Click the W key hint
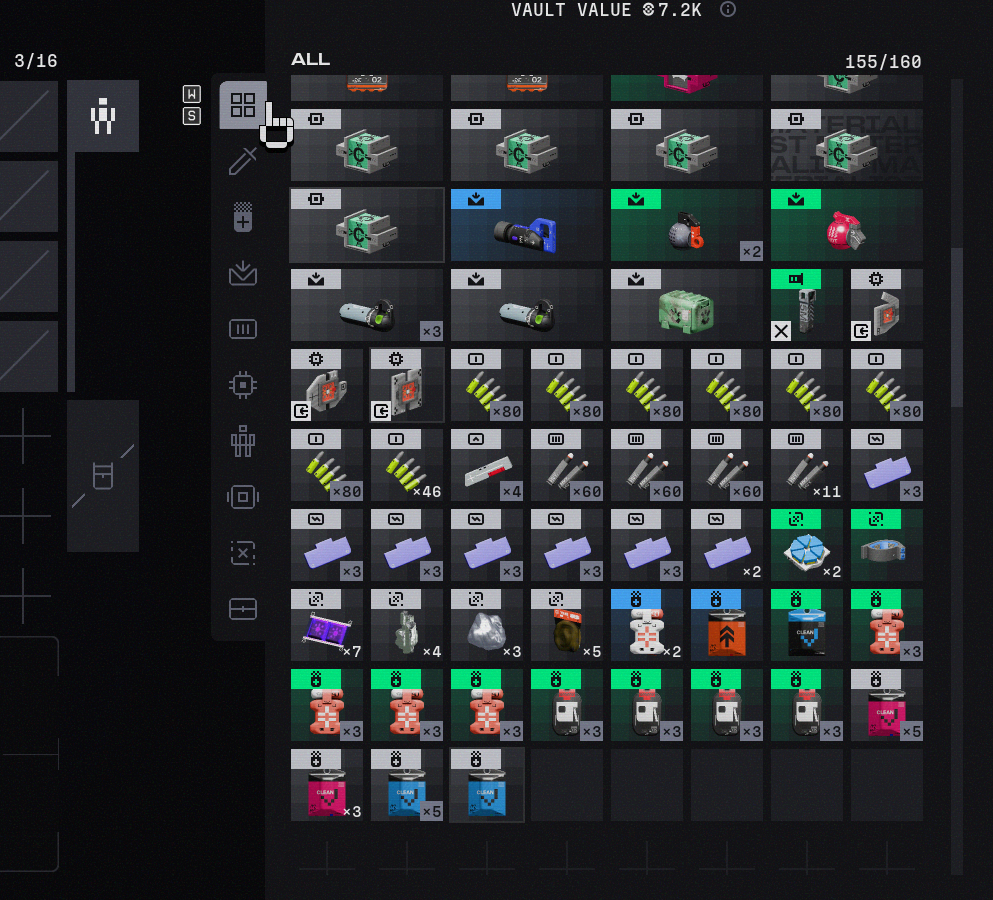Screen dimensions: 993x900 pos(192,94)
